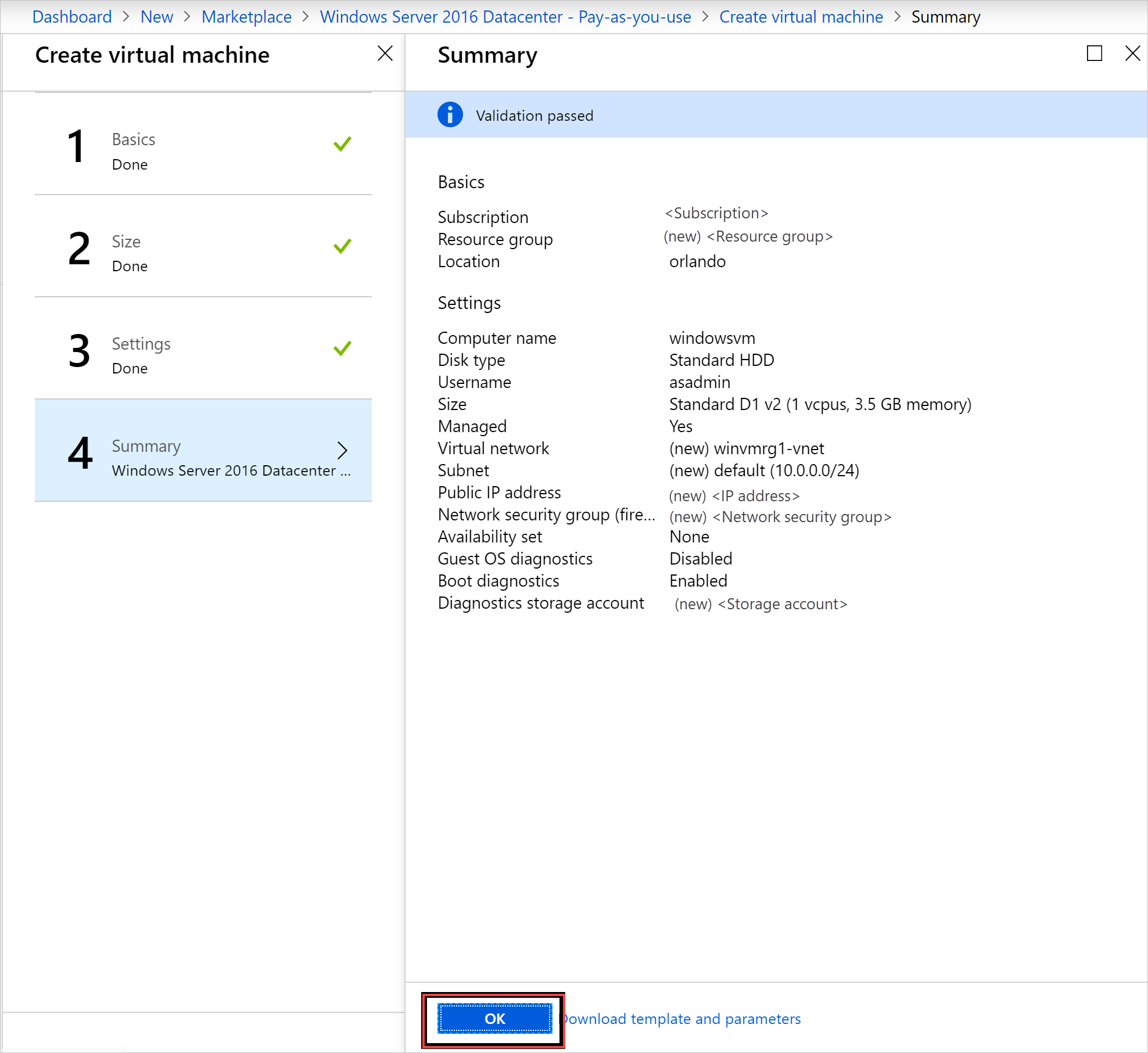Click OK to create the virtual machine
The image size is (1148, 1053).
pyautogui.click(x=493, y=1018)
